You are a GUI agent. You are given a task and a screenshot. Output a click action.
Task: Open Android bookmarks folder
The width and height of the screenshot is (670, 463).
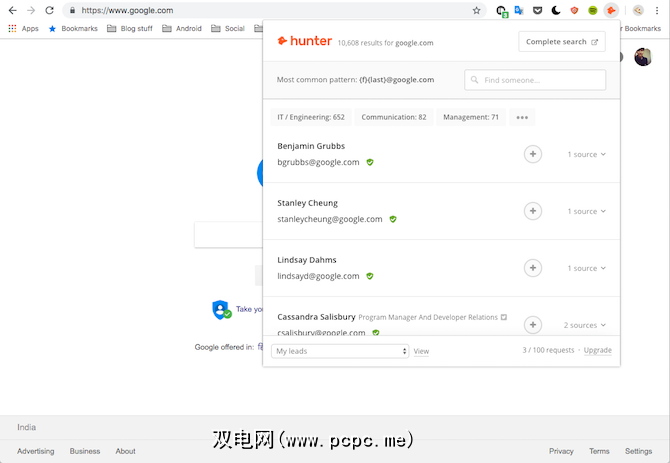[x=182, y=29]
